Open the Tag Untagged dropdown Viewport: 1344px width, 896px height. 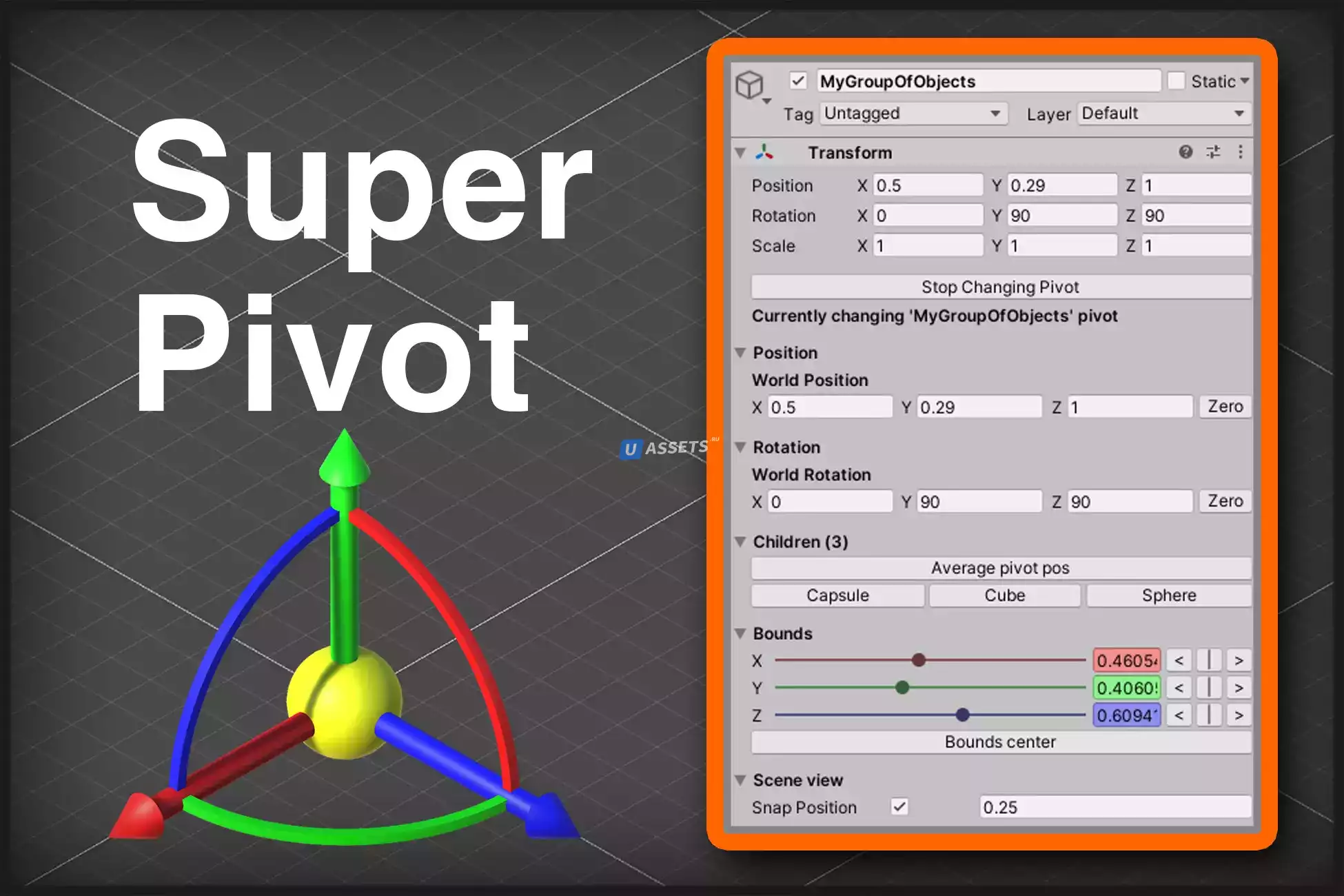tap(913, 114)
